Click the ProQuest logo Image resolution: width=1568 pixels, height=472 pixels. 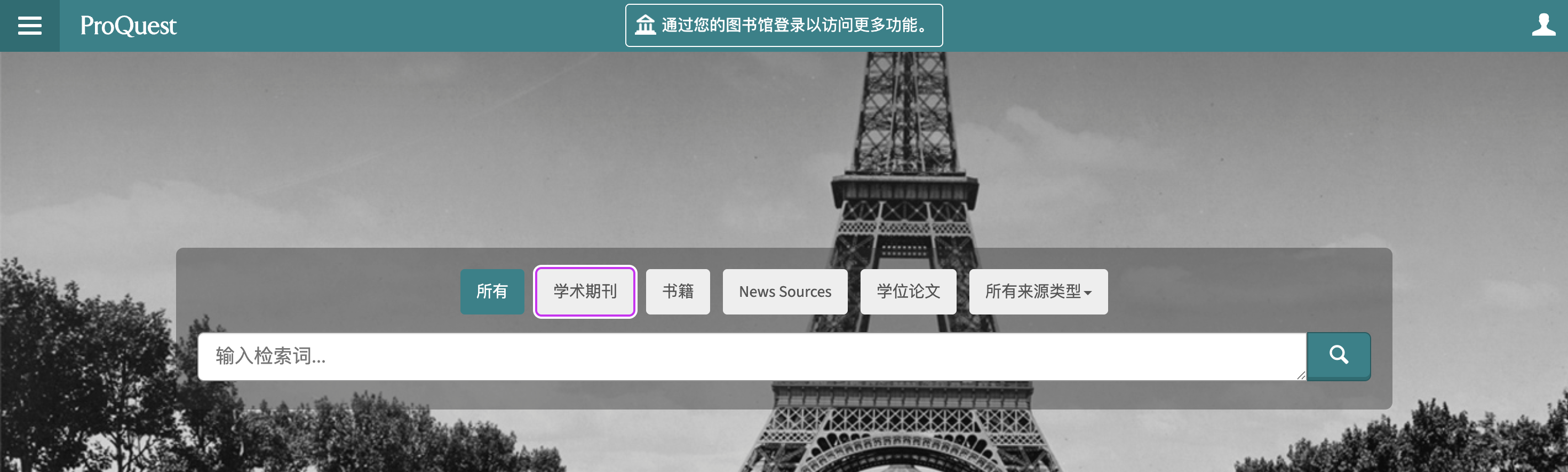(x=128, y=26)
